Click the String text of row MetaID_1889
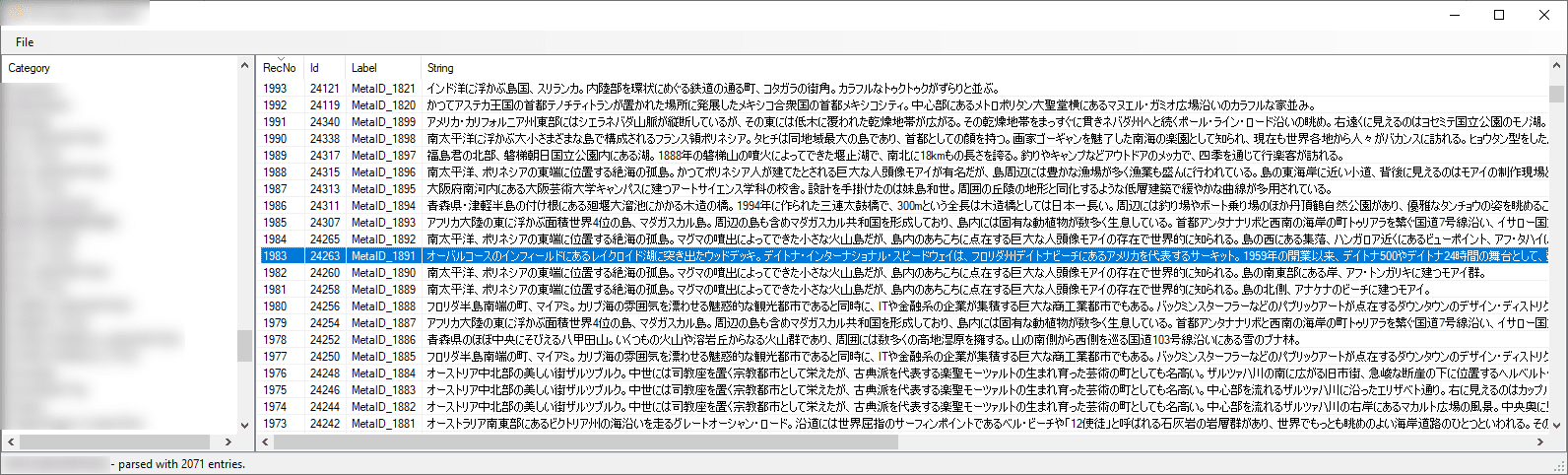Image resolution: width=1568 pixels, height=475 pixels. [x=929, y=289]
